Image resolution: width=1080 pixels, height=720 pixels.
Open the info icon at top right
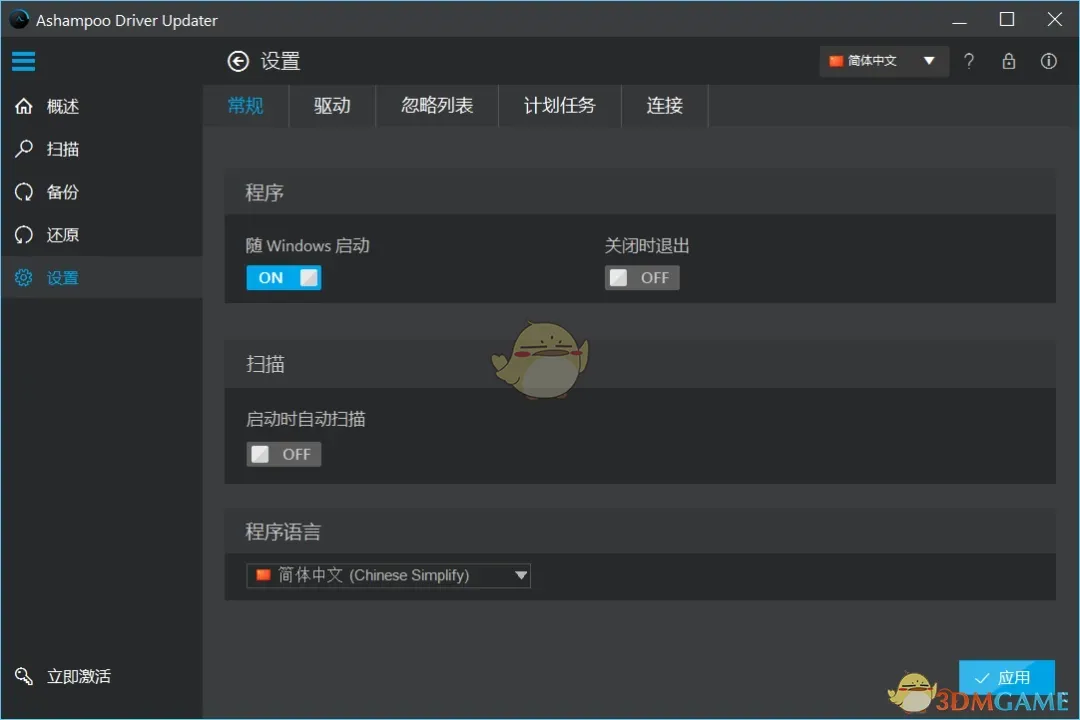pos(1049,61)
